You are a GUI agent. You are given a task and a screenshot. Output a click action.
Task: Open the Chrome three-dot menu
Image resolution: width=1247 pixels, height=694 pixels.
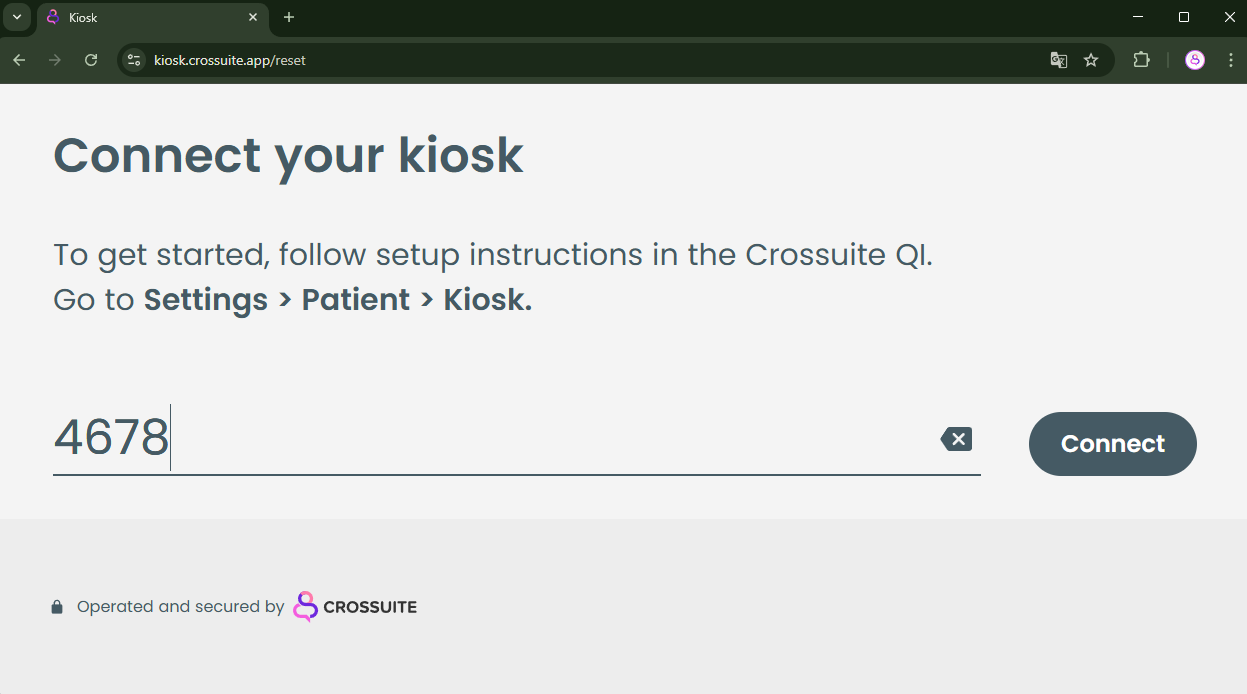1230,60
